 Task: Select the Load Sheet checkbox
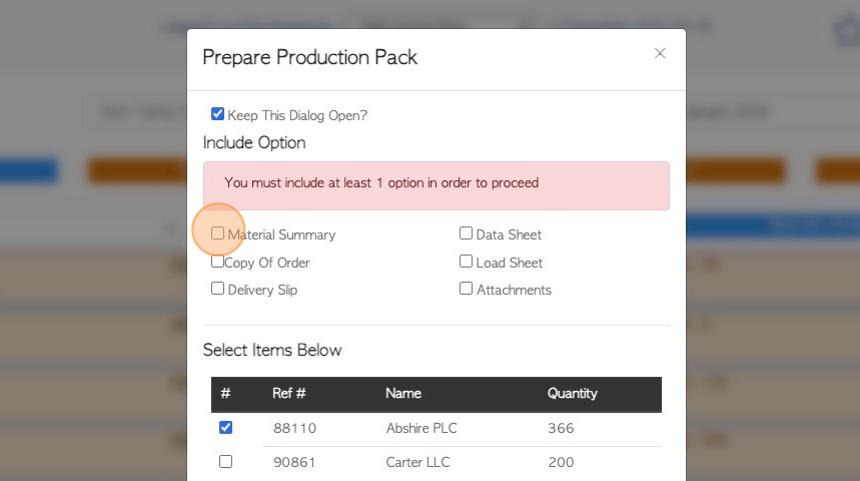(x=466, y=261)
